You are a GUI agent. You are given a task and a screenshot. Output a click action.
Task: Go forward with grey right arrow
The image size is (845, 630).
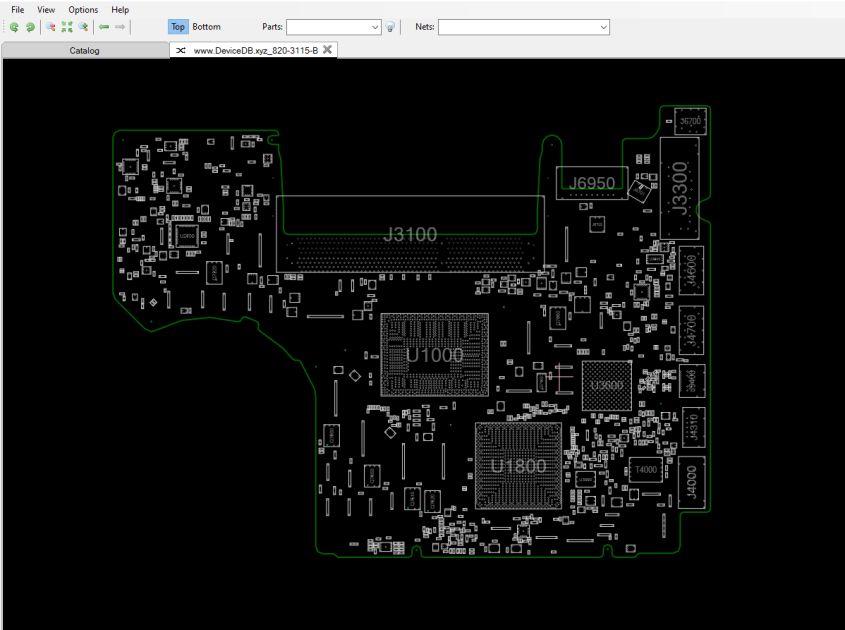pyautogui.click(x=120, y=27)
